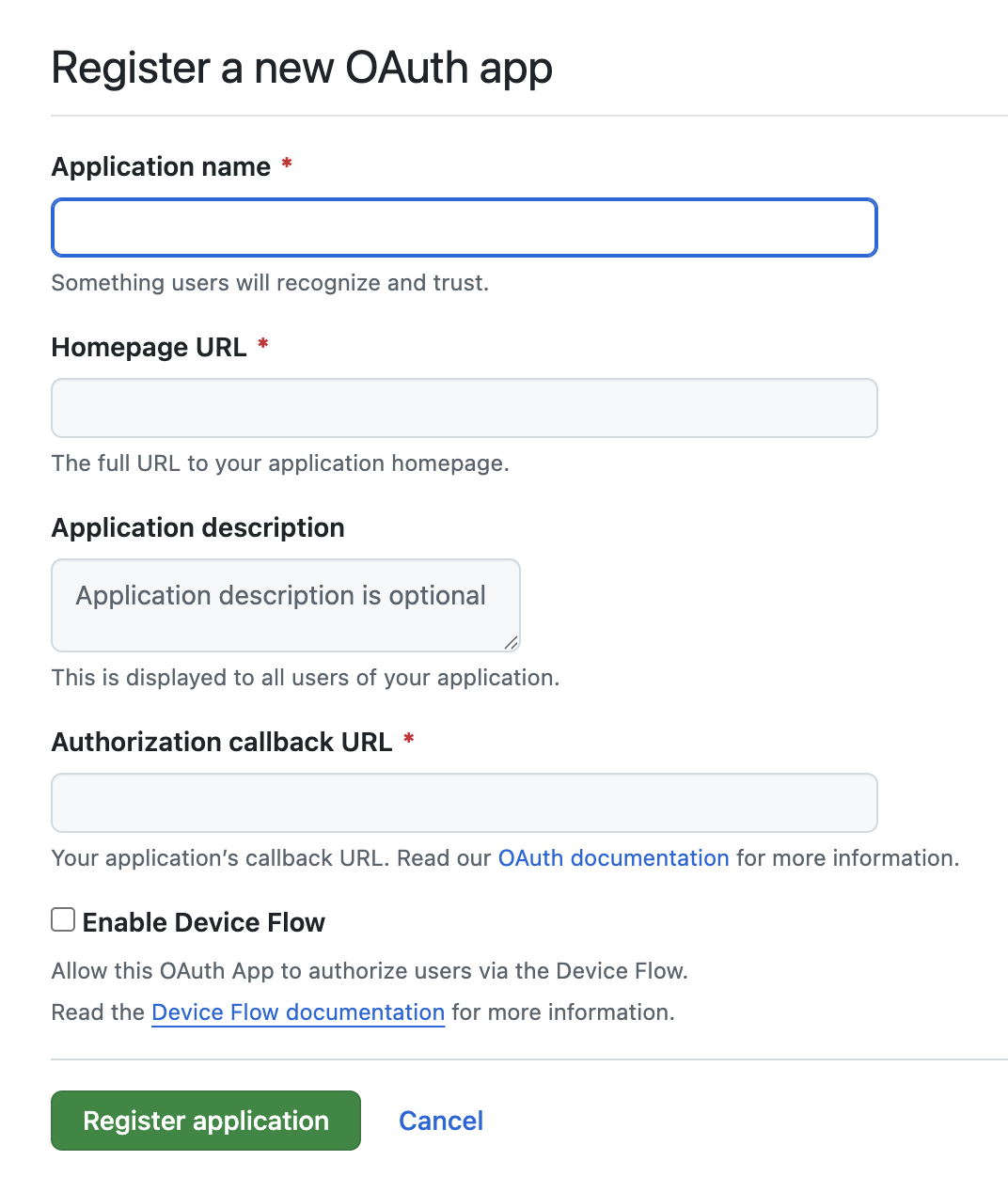Click into the Homepage URL field
The width and height of the screenshot is (1008, 1192).
[464, 408]
